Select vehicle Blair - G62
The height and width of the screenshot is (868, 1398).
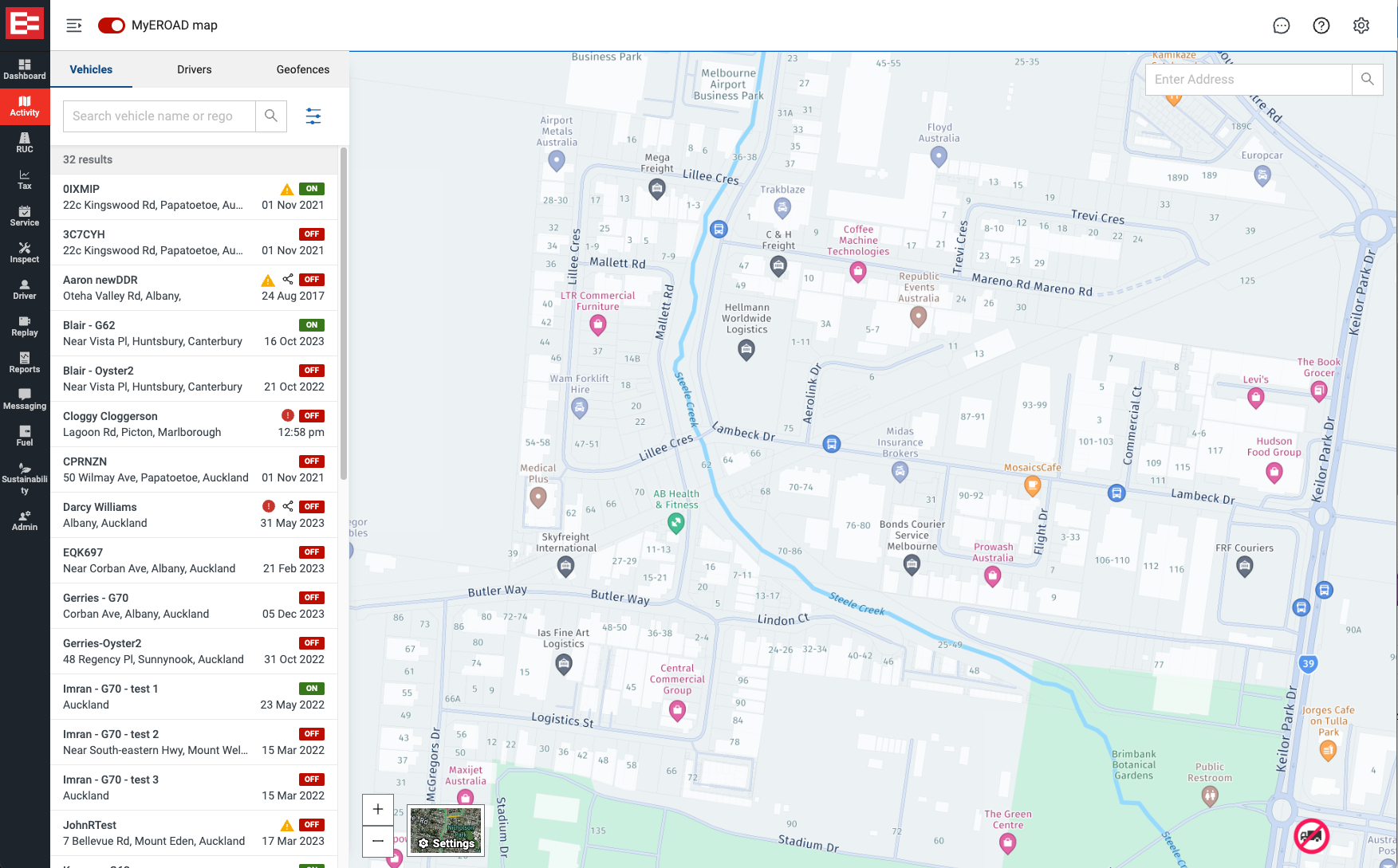coord(194,333)
